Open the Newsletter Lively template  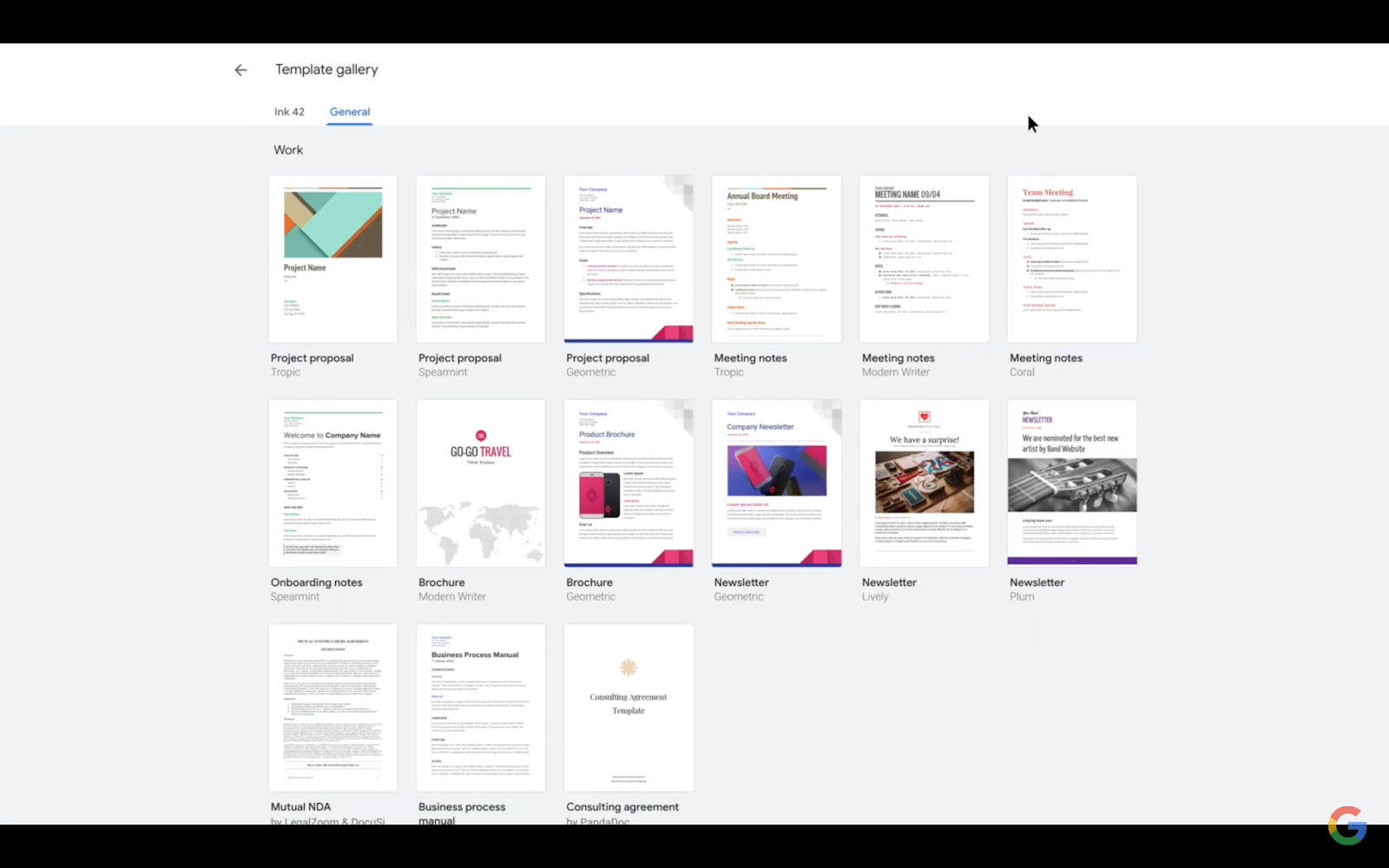click(924, 483)
